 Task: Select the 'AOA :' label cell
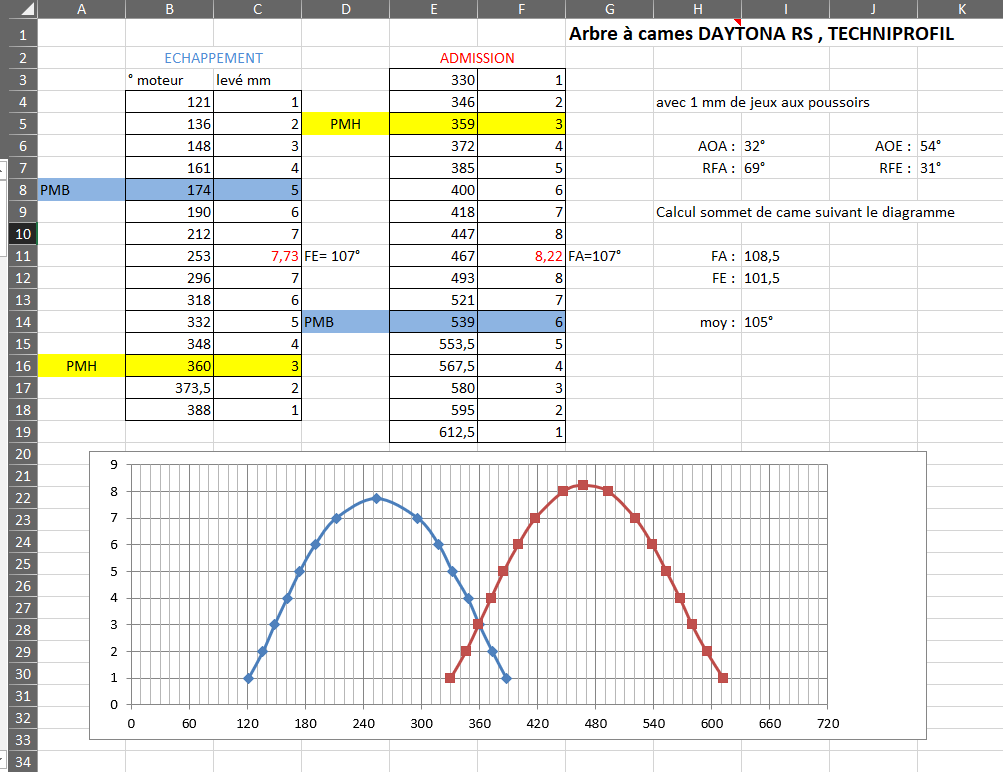point(697,146)
